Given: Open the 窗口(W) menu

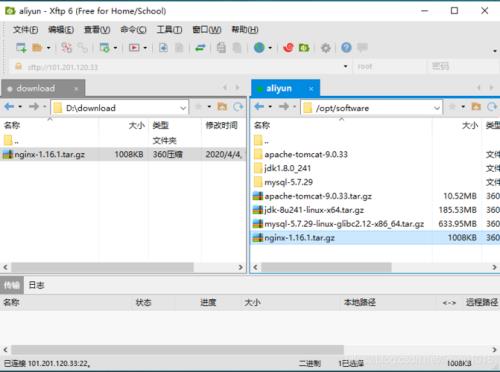Looking at the screenshot, I should tap(207, 30).
